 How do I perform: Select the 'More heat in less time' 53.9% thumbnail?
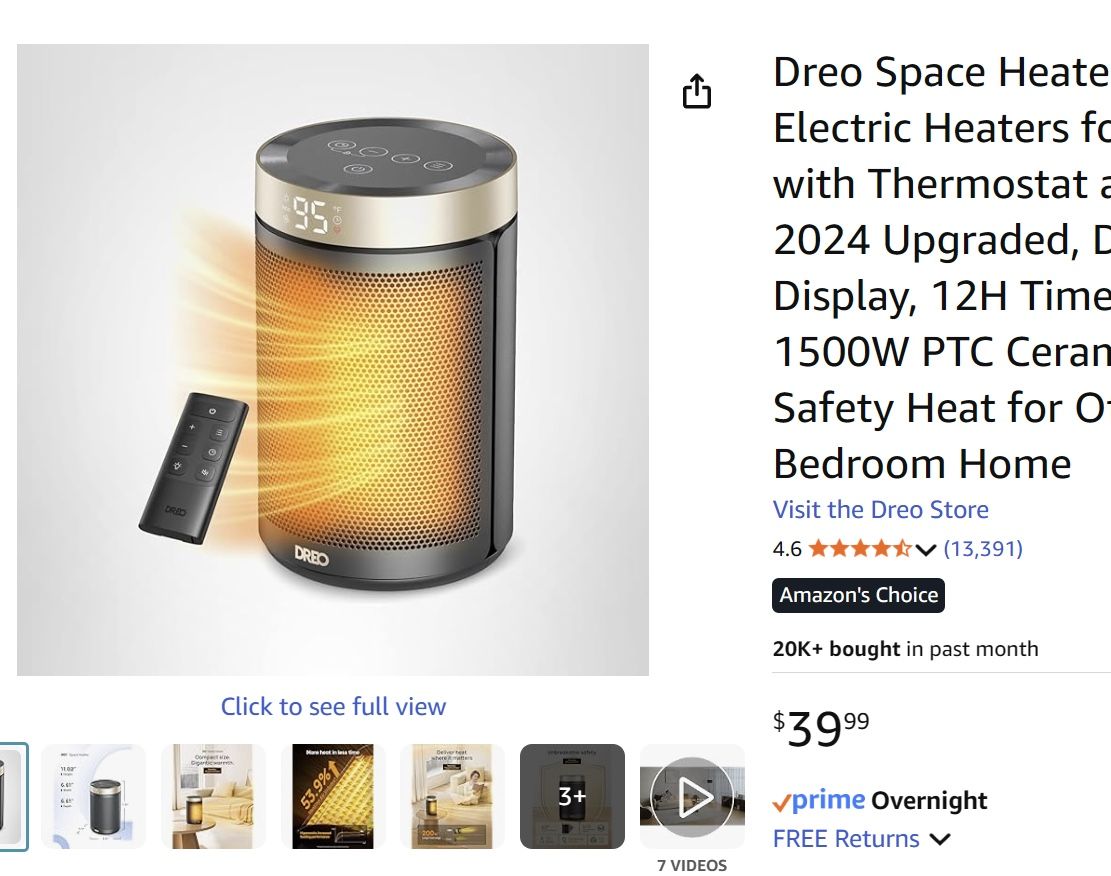click(x=333, y=795)
